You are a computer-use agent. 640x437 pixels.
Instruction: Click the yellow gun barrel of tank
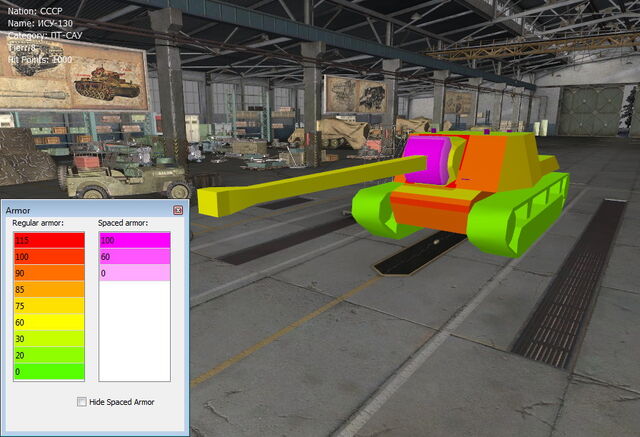(310, 184)
